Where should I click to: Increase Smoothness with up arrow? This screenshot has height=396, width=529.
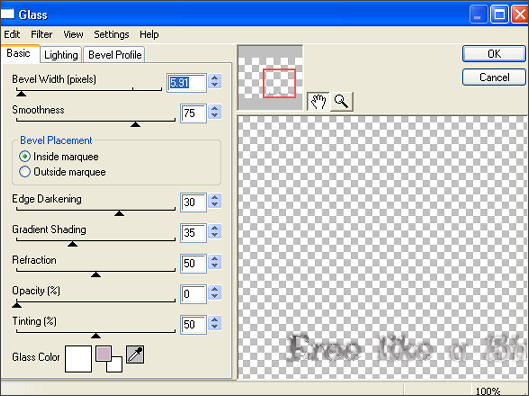[215, 108]
